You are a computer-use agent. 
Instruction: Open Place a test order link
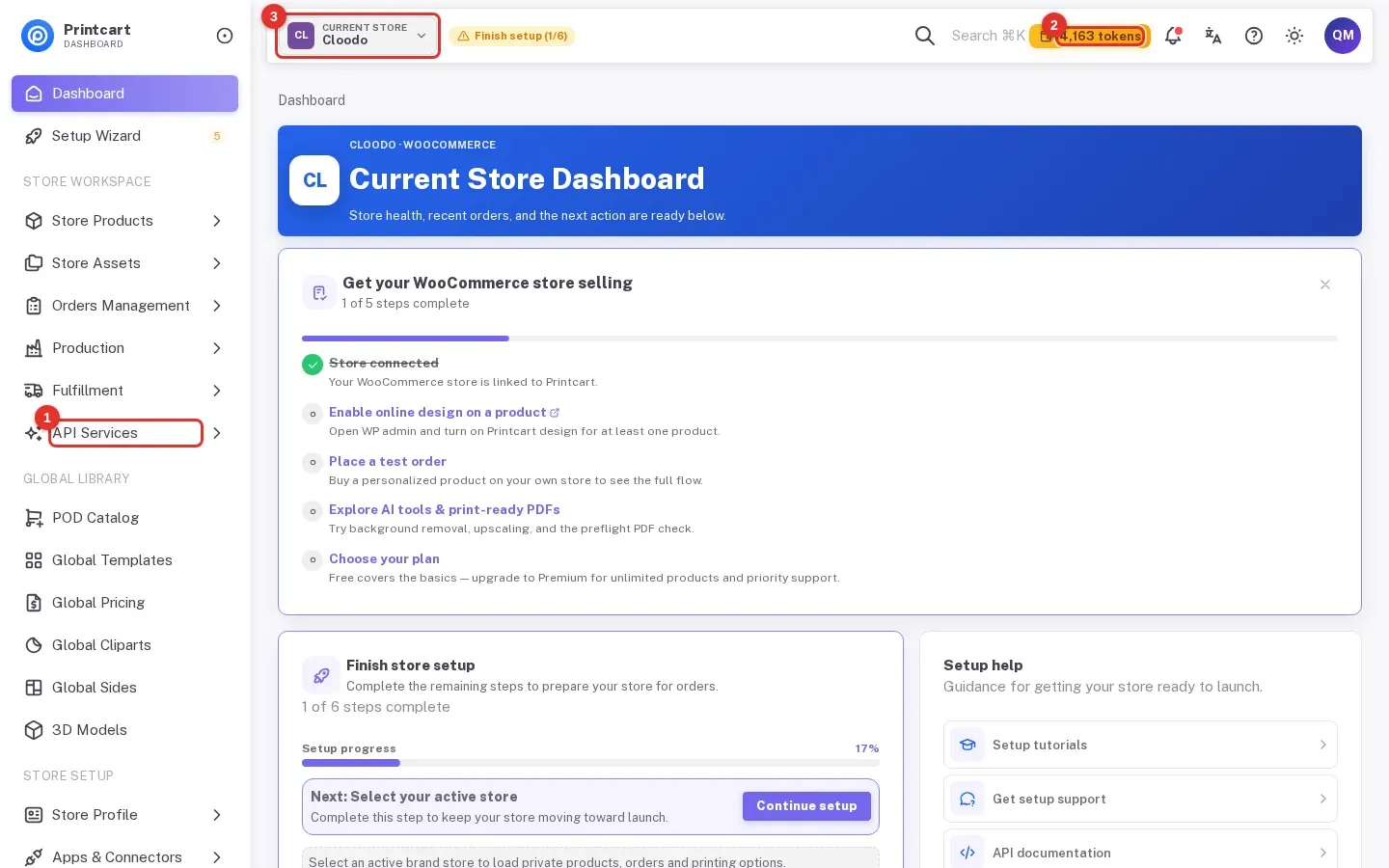click(388, 461)
